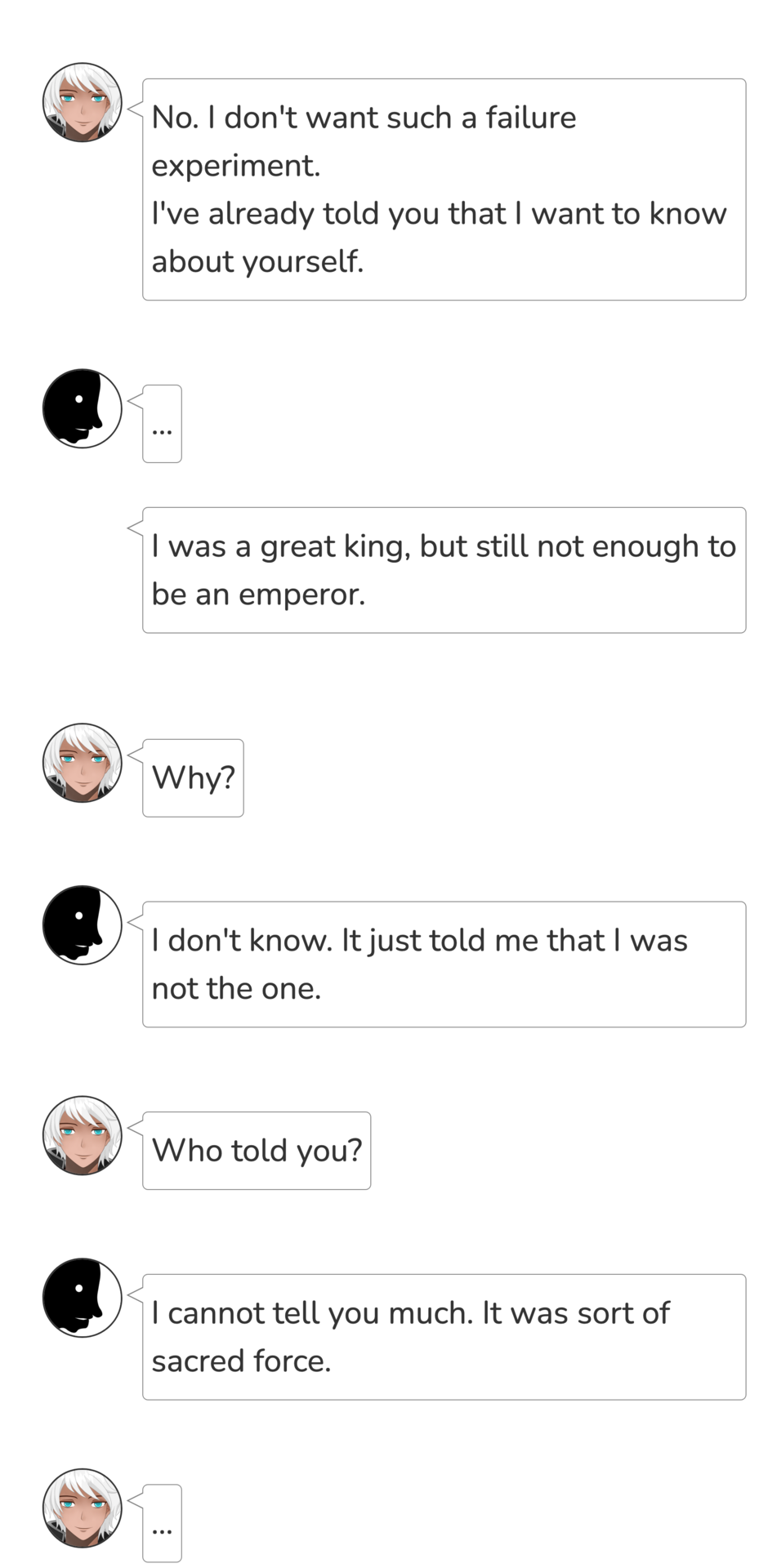768x1568 pixels.
Task: Click the silhouette avatar beside "I don't know"
Action: pos(82,924)
